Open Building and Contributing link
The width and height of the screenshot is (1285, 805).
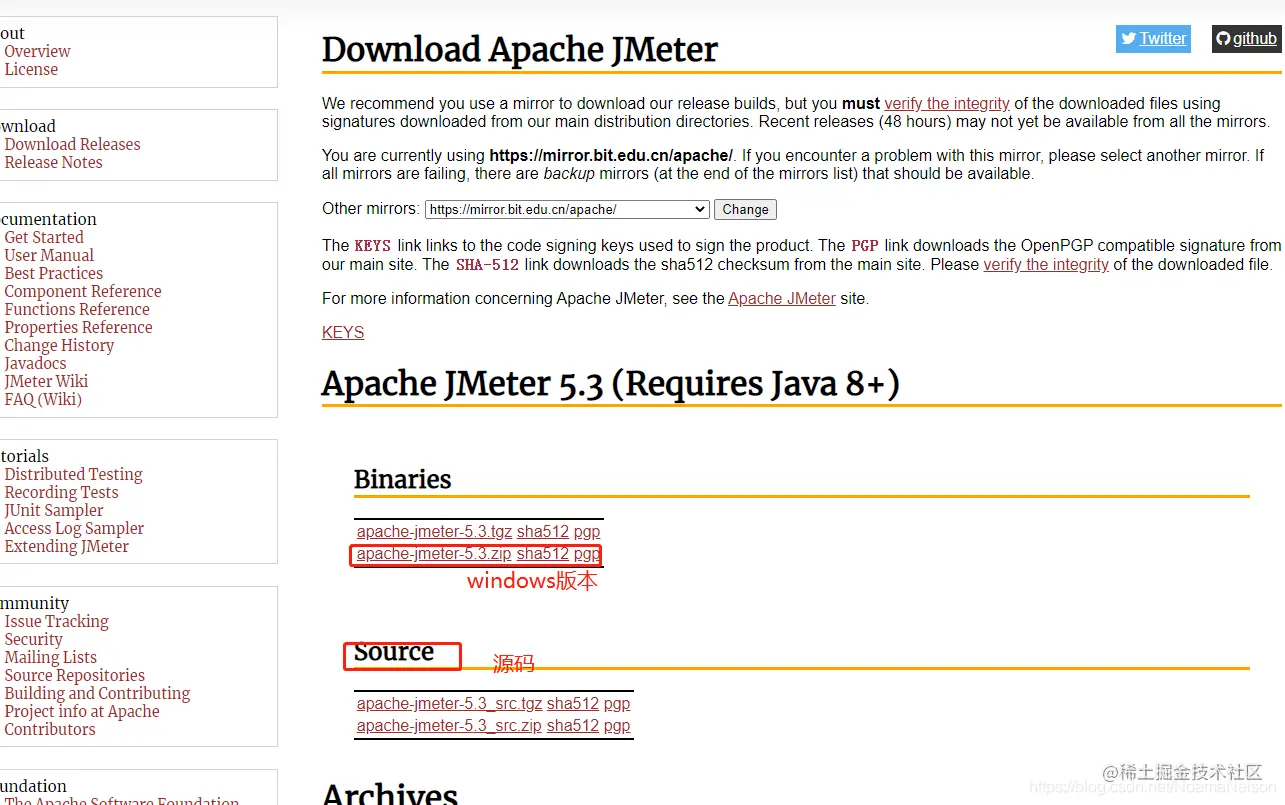97,693
